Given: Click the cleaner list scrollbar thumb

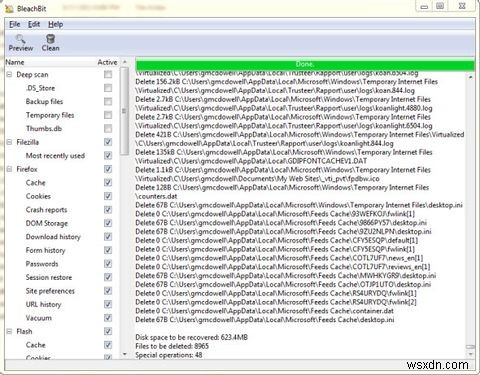Looking at the screenshot, I should click(124, 111).
